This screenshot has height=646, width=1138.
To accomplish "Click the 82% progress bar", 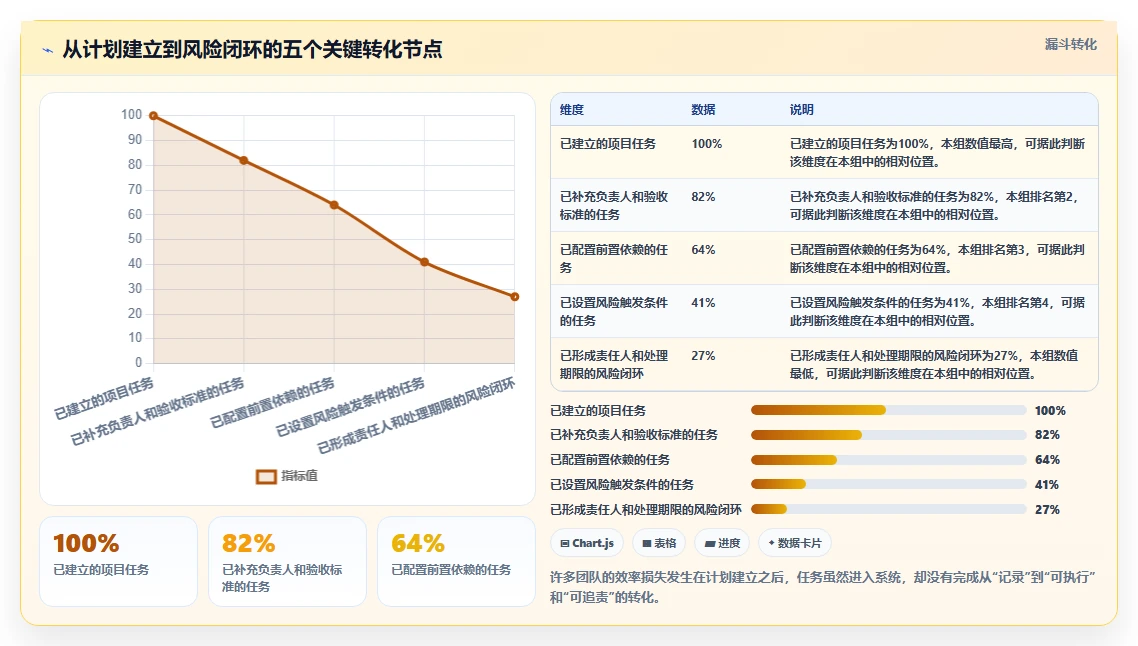I will (x=888, y=435).
